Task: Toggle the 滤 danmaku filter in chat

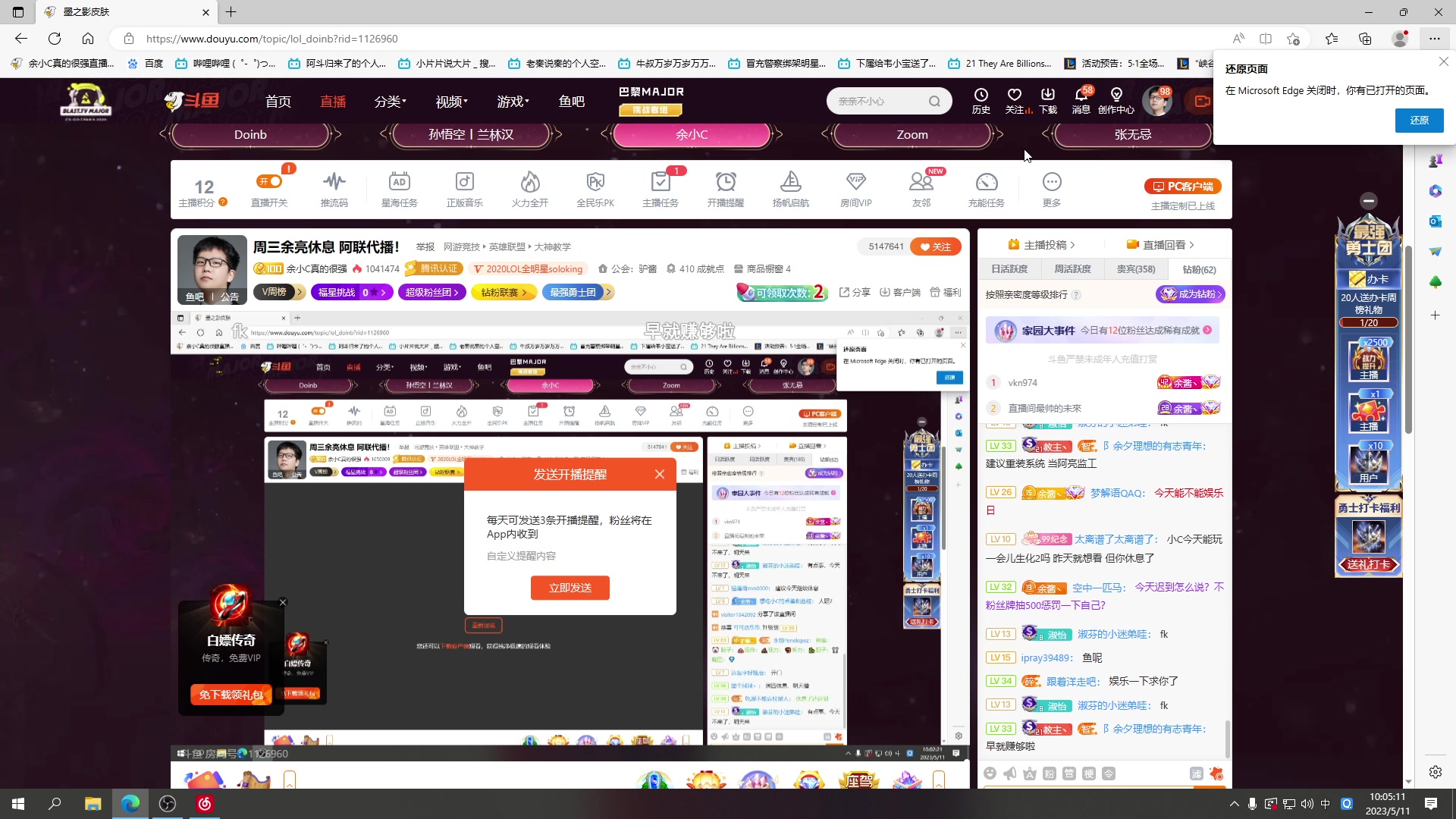Action: (x=1197, y=773)
